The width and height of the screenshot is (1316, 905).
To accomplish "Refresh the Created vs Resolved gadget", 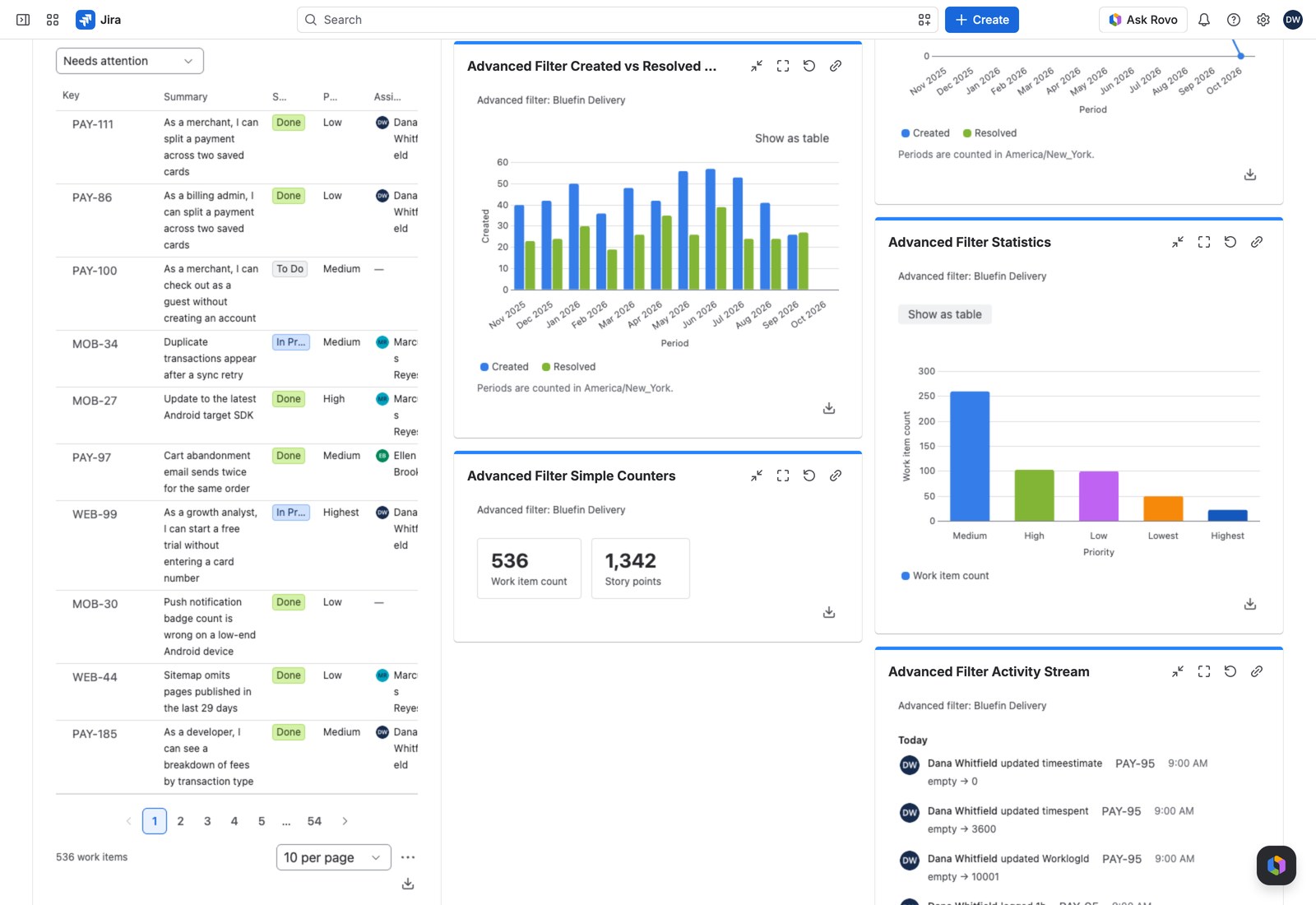I will coord(809,66).
